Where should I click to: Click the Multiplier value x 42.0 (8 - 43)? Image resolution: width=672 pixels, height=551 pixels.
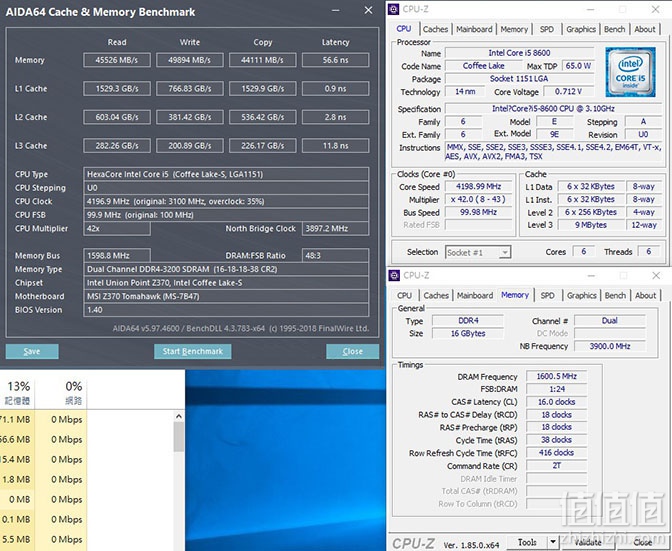(478, 200)
